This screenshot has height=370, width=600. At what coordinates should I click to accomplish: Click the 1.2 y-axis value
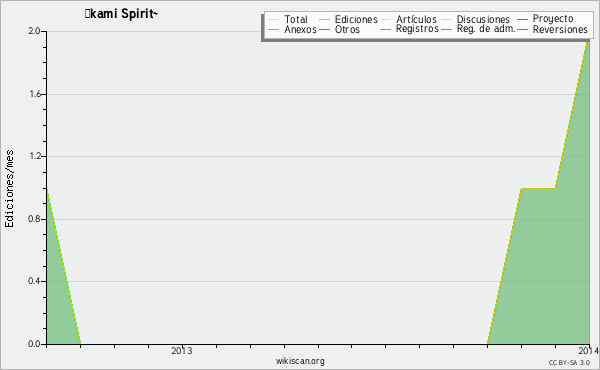pos(34,156)
